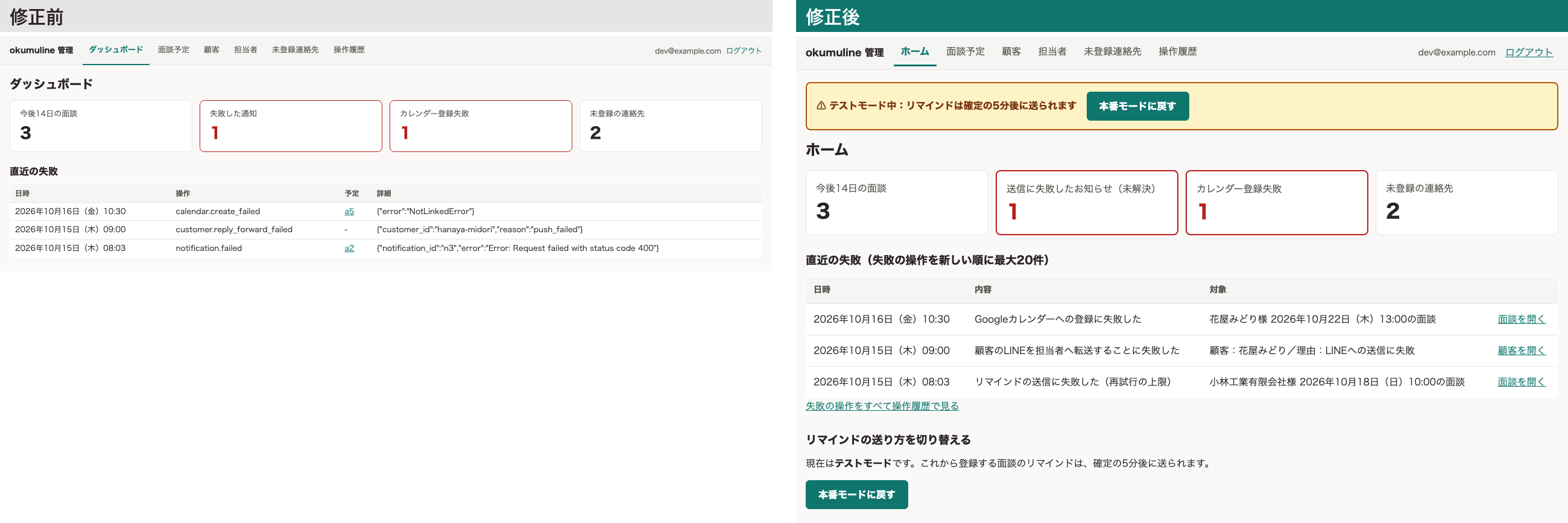Click 面談を開く in the 2026年10月16日 10:30 row
The height and width of the screenshot is (523, 1568).
tap(1521, 319)
